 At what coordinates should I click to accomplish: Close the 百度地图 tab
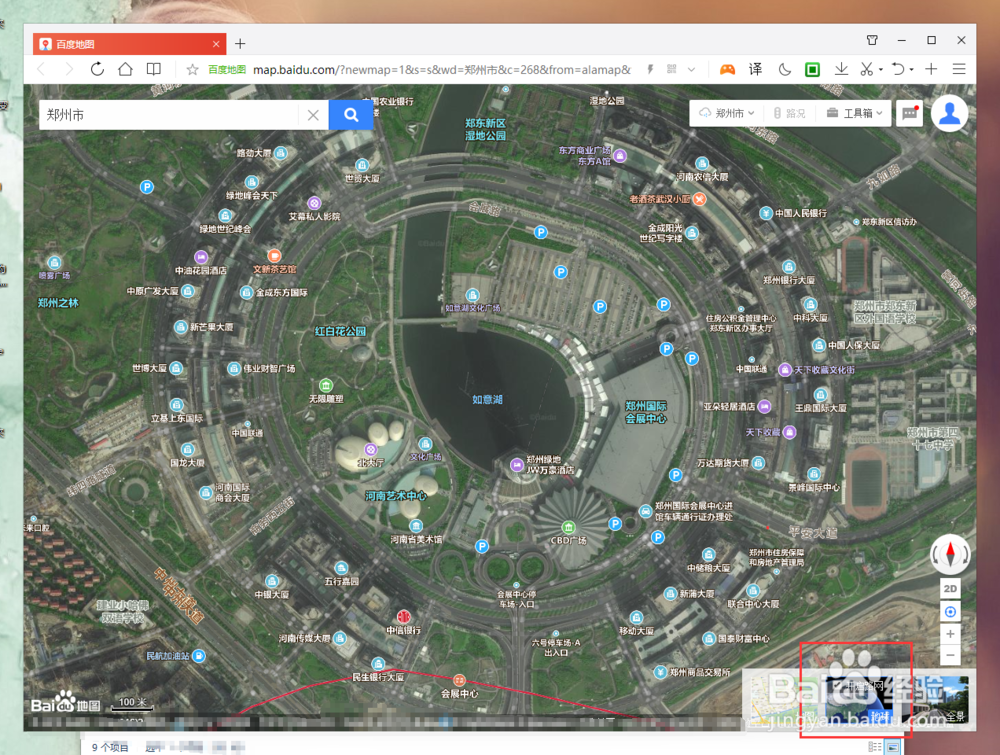point(216,44)
